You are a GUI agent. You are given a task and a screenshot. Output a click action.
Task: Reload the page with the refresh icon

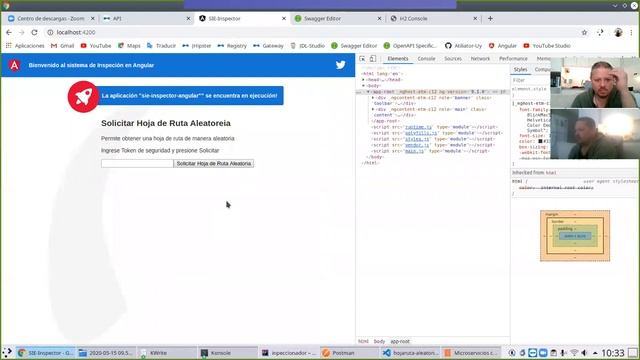point(34,32)
